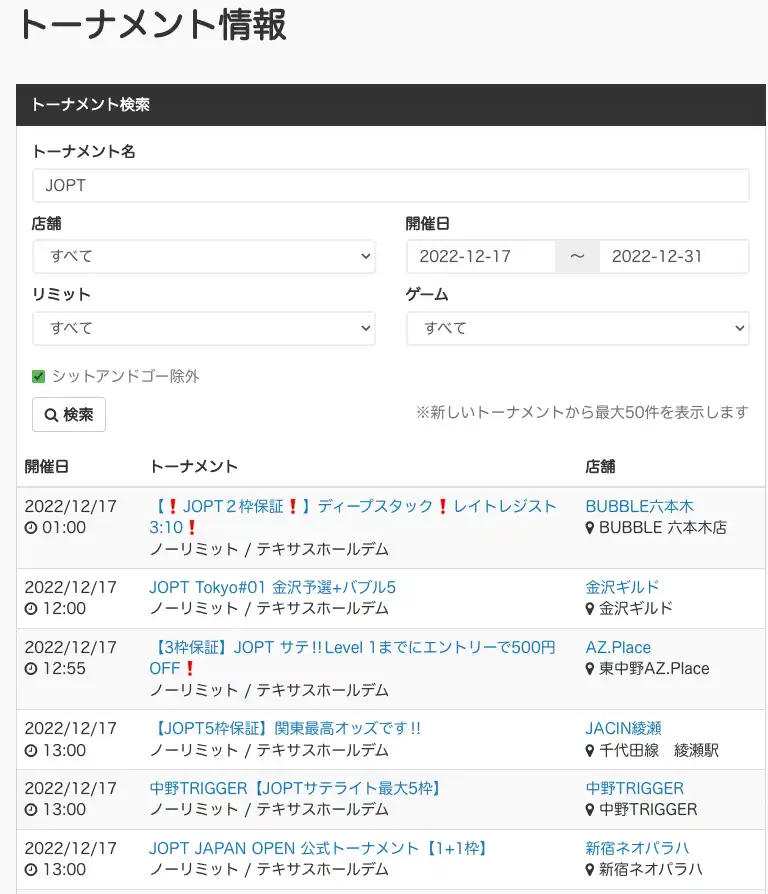
Task: Open the AZ.Place store link
Action: pos(618,647)
